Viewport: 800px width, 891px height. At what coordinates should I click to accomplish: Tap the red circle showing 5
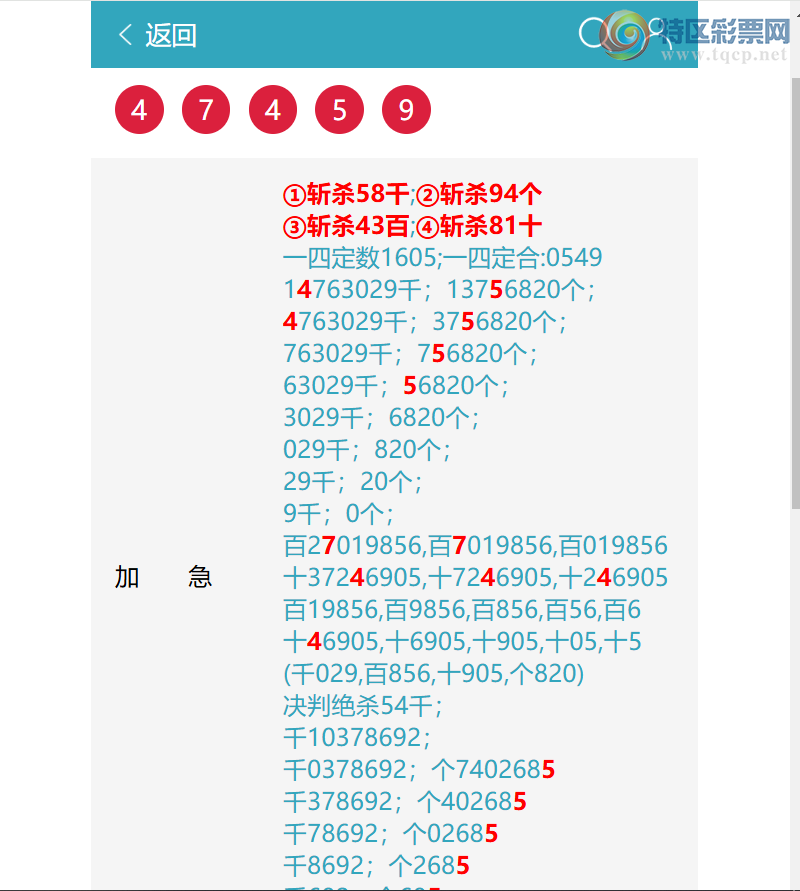[x=339, y=109]
